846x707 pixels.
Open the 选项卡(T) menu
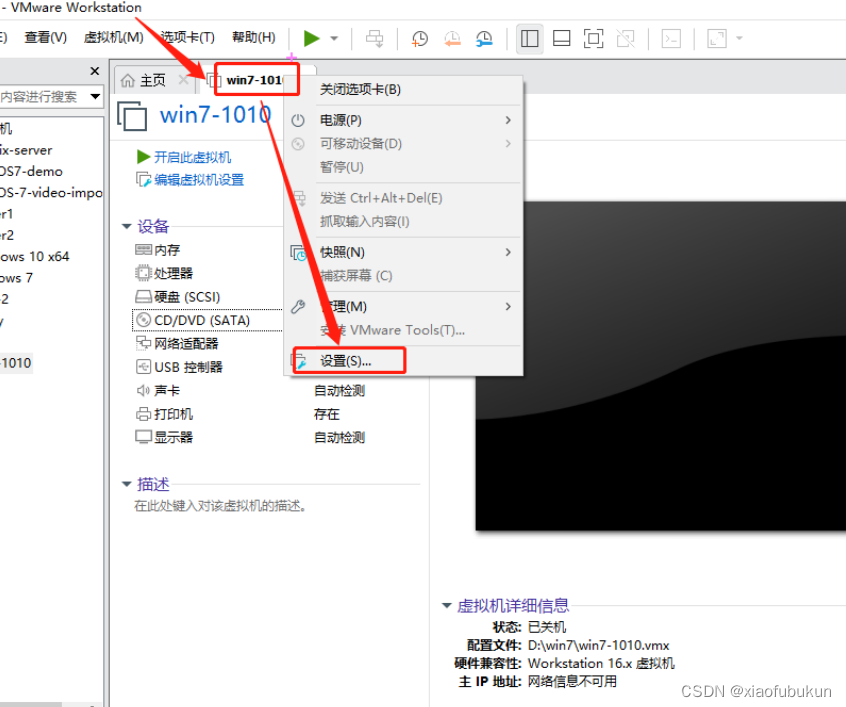[188, 37]
